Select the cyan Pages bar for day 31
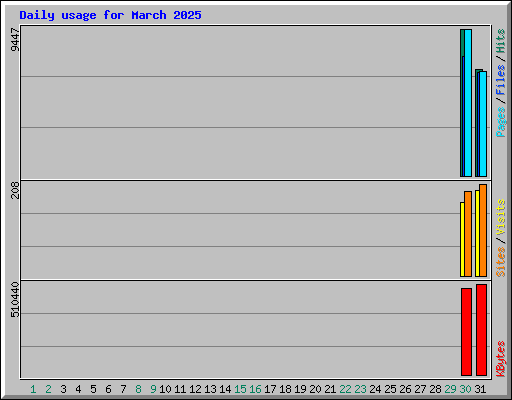Viewport: 512px width, 400px height. [483, 124]
